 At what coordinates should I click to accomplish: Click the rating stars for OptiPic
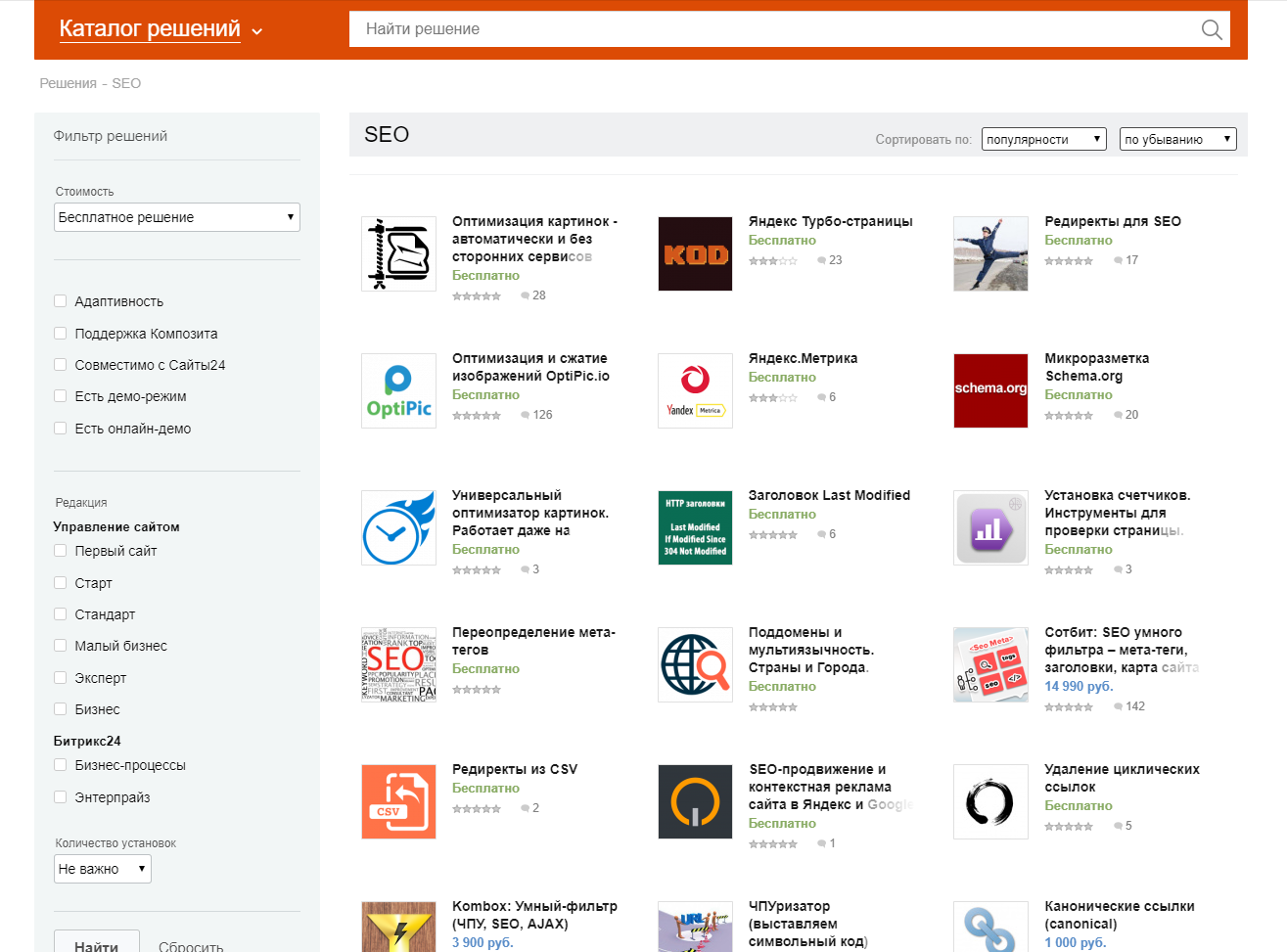tap(477, 416)
